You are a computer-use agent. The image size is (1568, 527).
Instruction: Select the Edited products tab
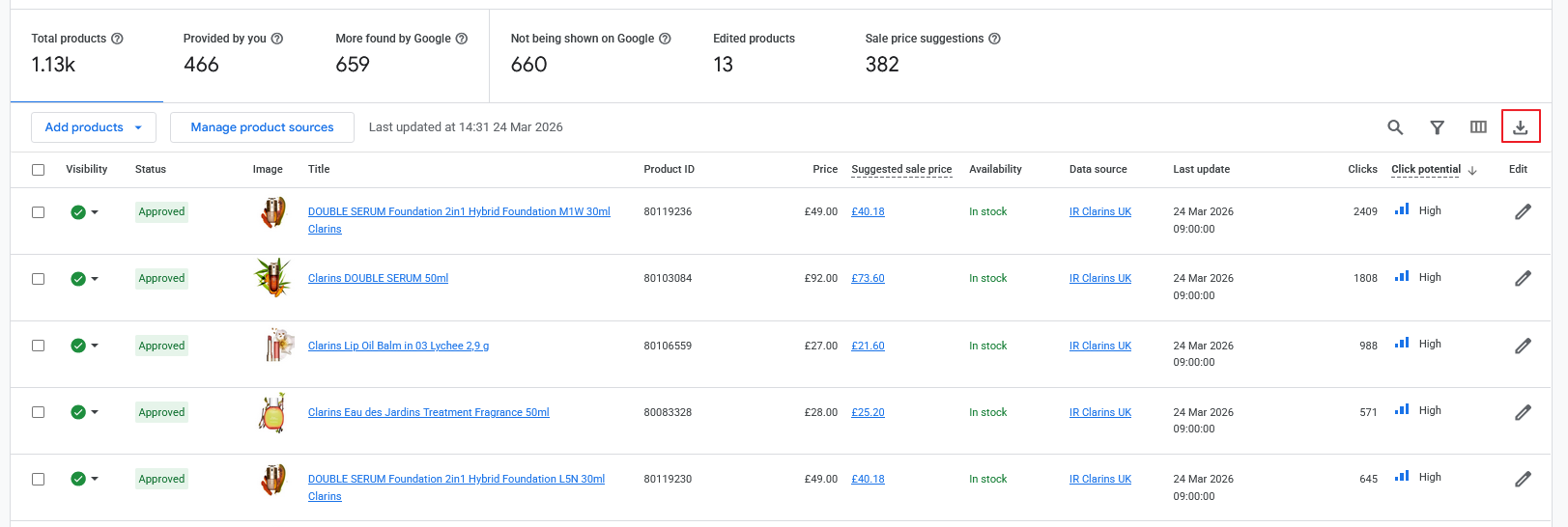(754, 53)
